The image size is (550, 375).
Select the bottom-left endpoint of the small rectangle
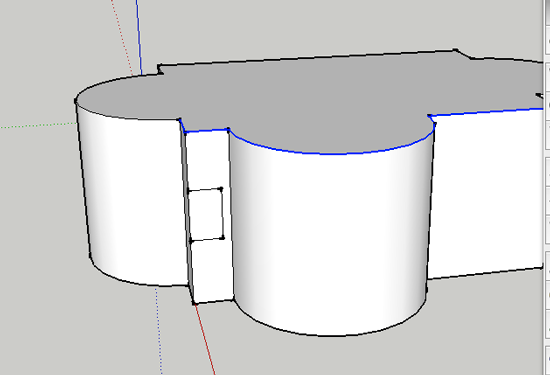(x=191, y=241)
